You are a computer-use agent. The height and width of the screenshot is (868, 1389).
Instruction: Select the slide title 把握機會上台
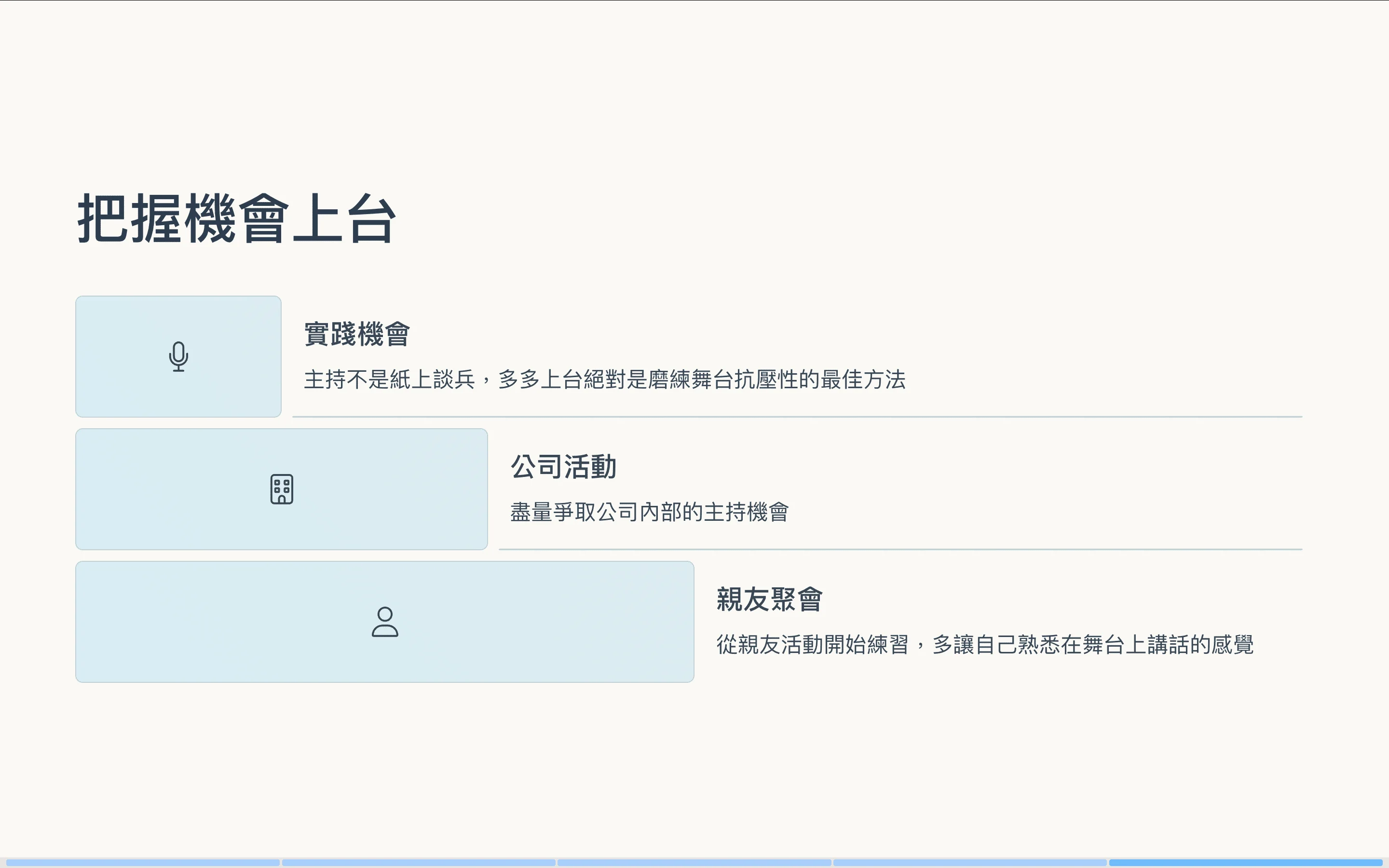[237, 219]
